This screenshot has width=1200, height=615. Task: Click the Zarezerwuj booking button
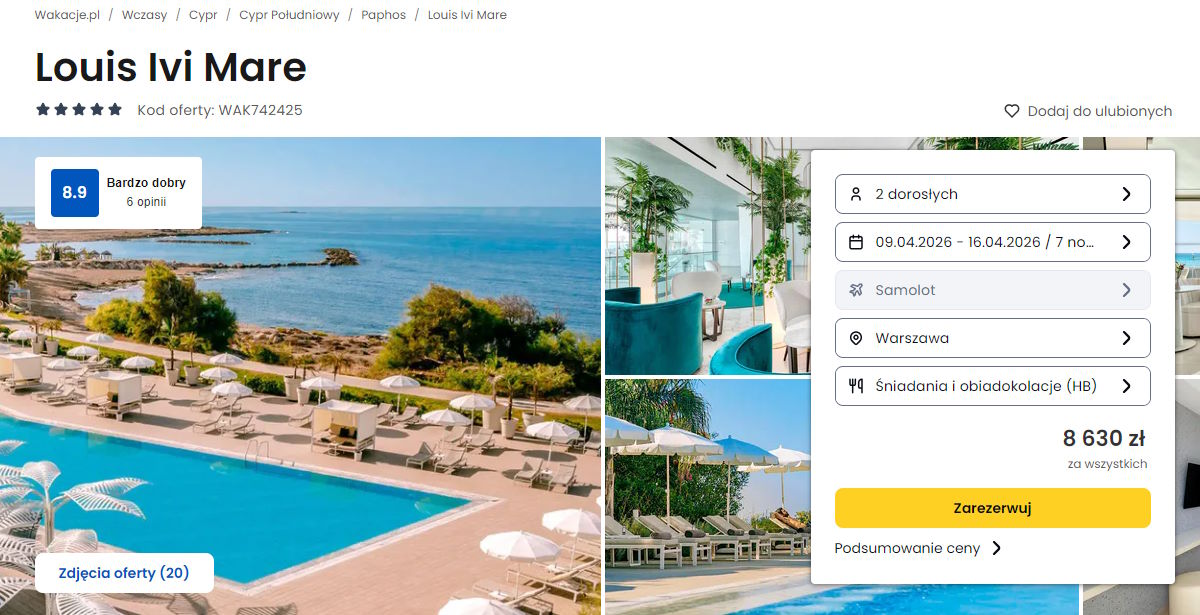point(993,508)
